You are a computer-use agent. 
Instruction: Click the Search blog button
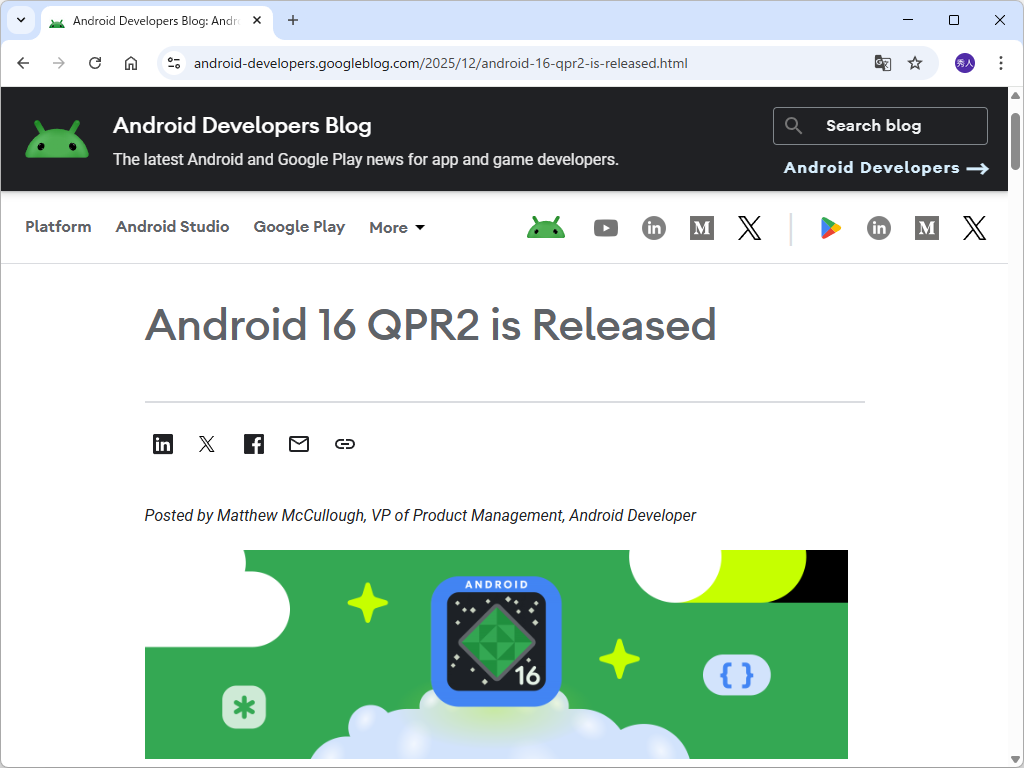click(879, 125)
